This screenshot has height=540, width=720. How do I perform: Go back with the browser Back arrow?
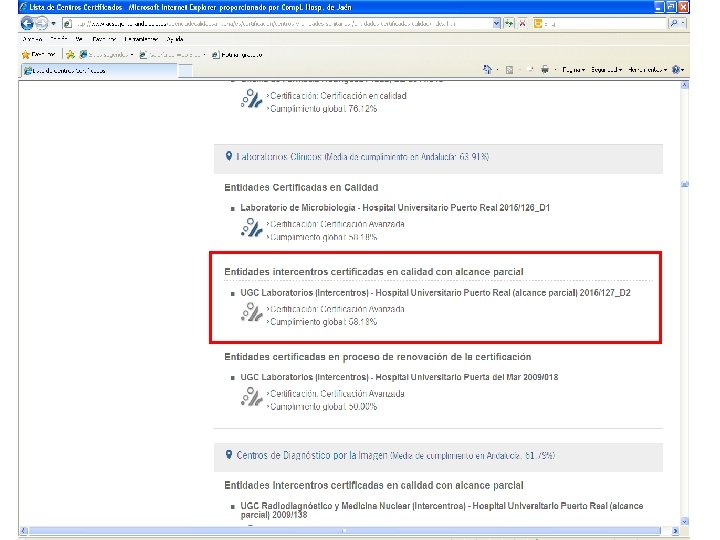pyautogui.click(x=27, y=23)
